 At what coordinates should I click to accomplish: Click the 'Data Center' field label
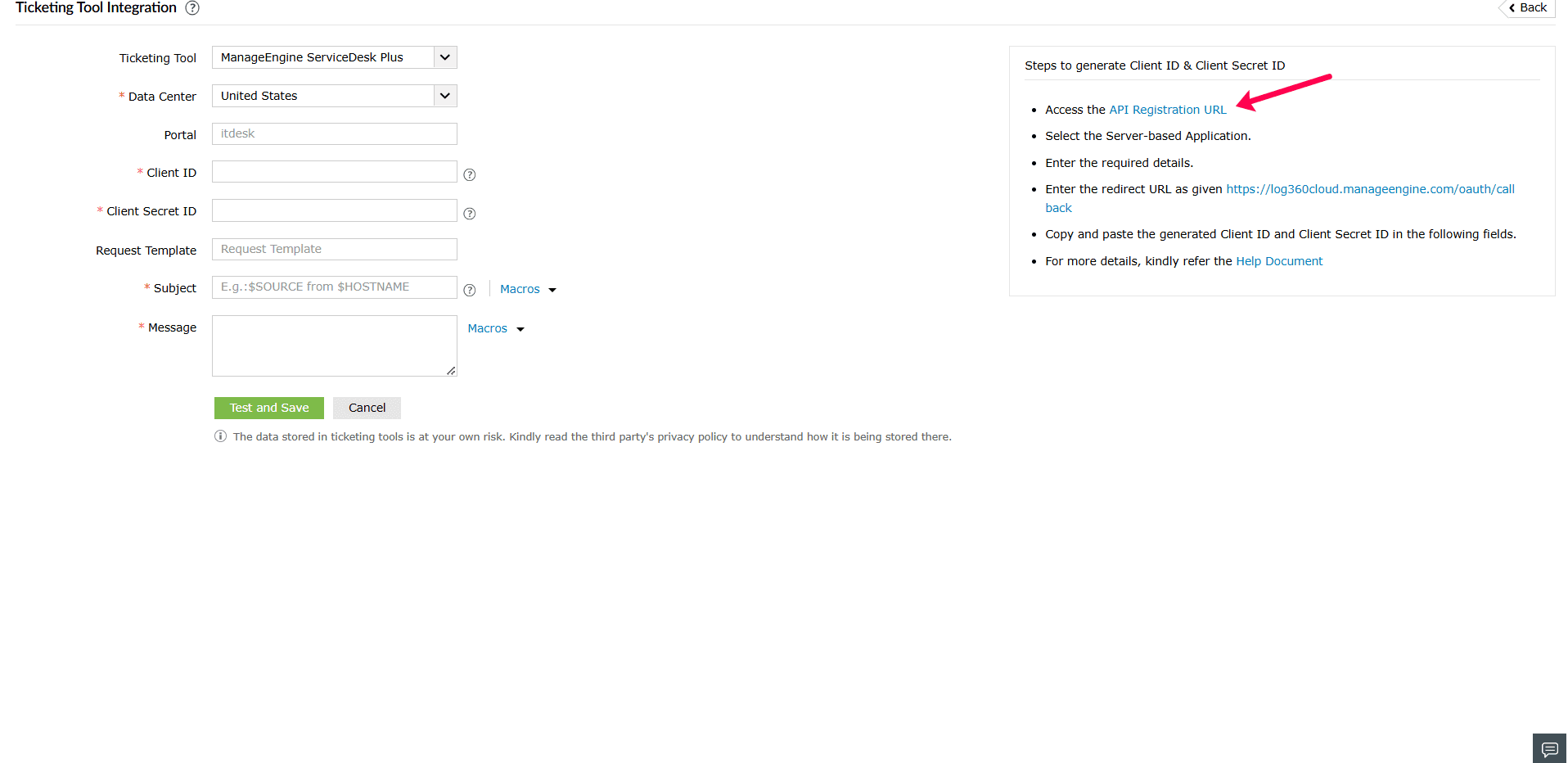click(x=162, y=97)
